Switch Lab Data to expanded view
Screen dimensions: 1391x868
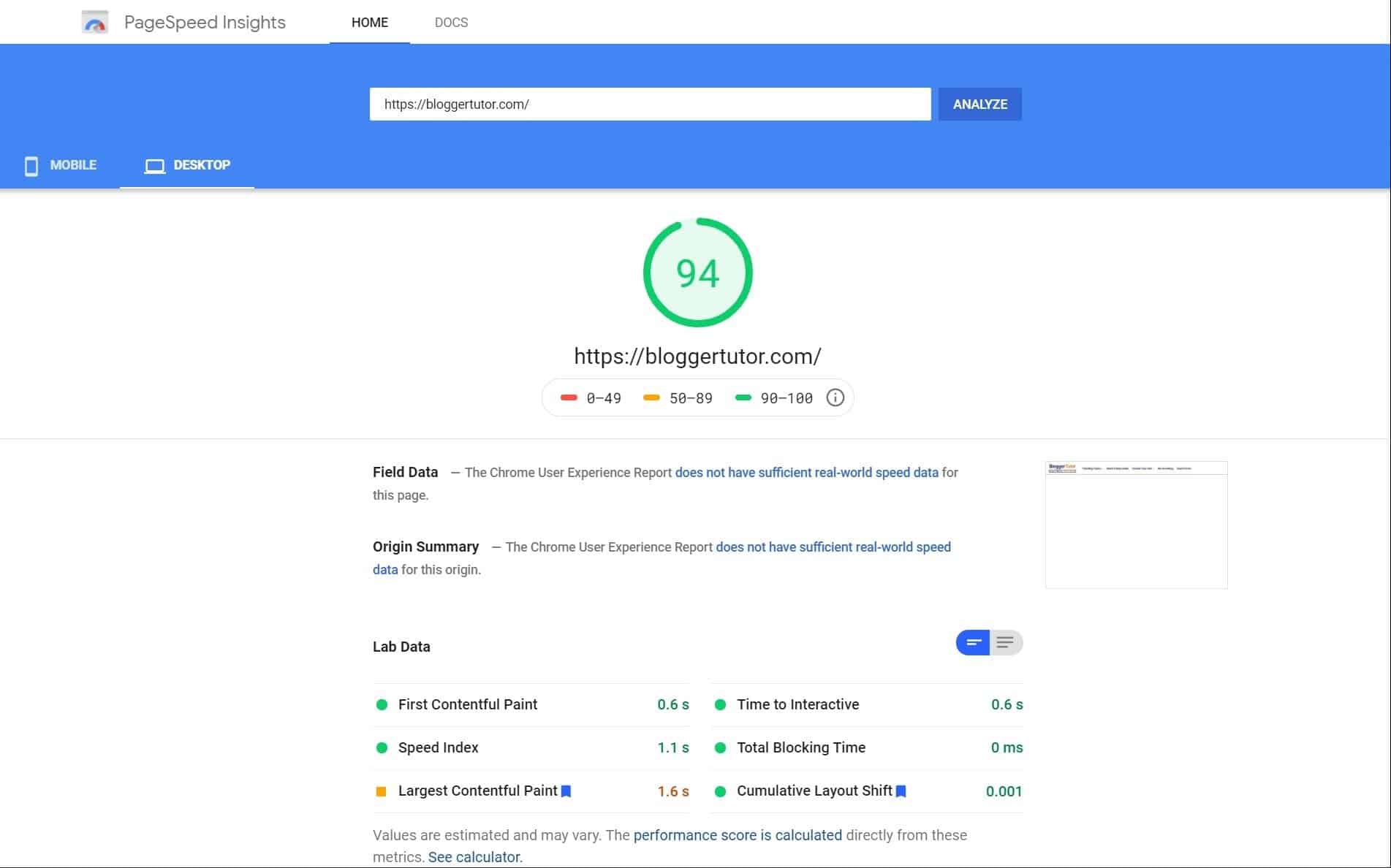coord(1006,642)
